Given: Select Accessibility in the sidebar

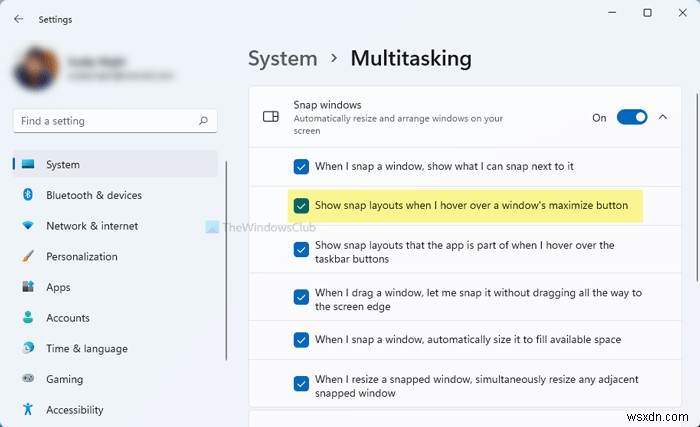Looking at the screenshot, I should [x=75, y=410].
